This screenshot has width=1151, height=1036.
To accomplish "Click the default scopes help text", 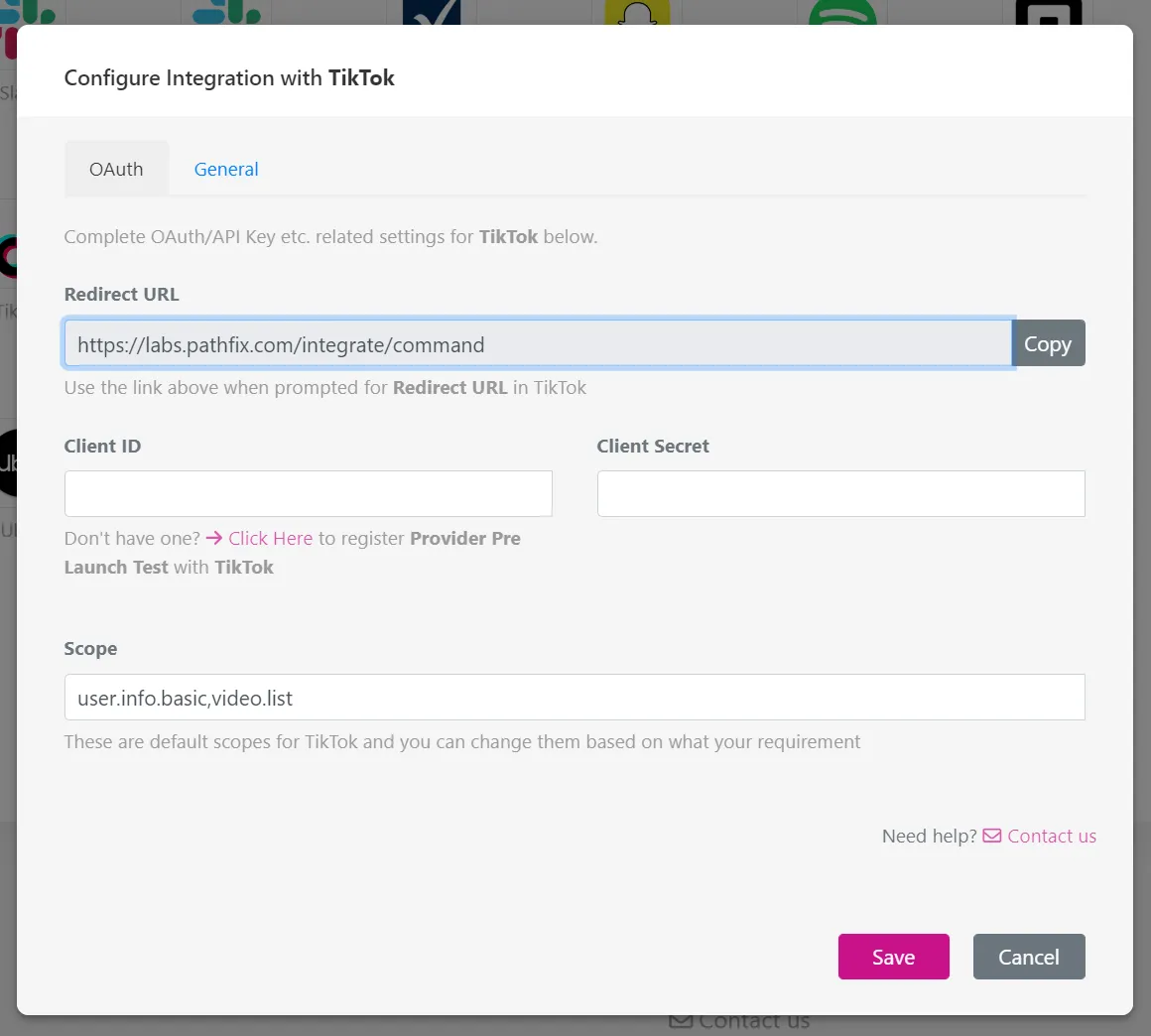I will tap(461, 741).
